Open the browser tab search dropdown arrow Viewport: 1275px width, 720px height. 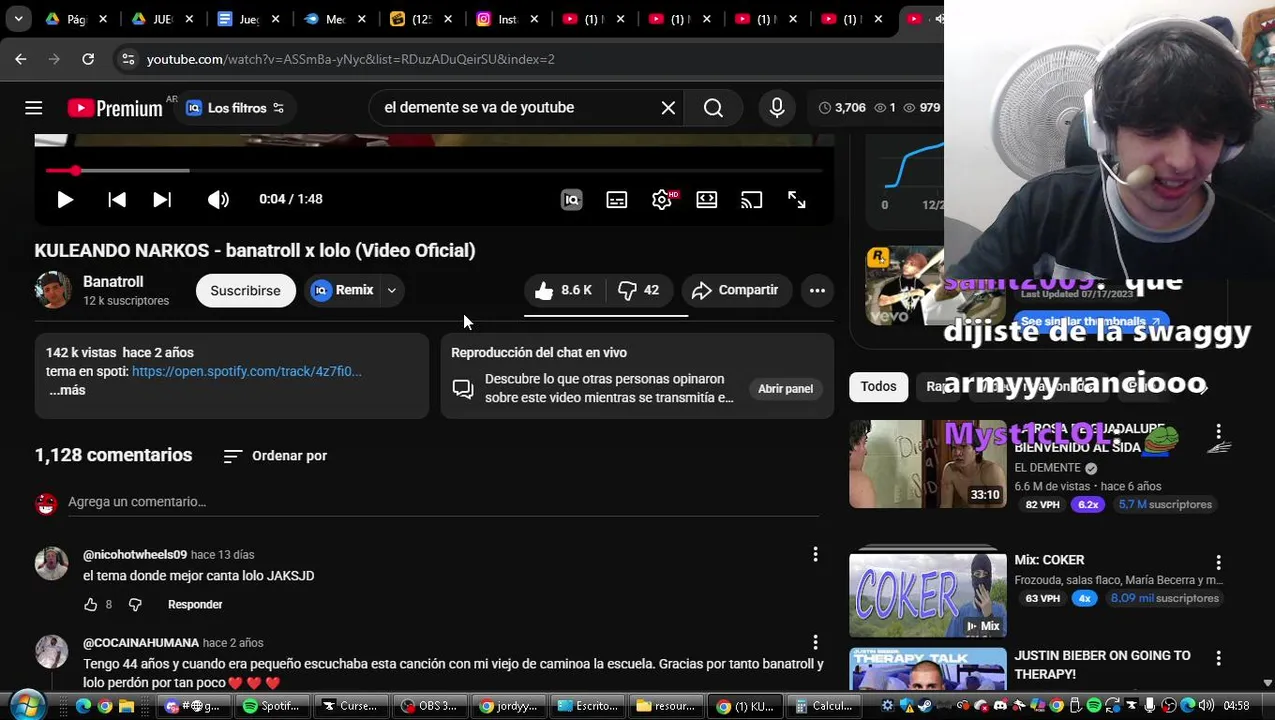[x=18, y=18]
